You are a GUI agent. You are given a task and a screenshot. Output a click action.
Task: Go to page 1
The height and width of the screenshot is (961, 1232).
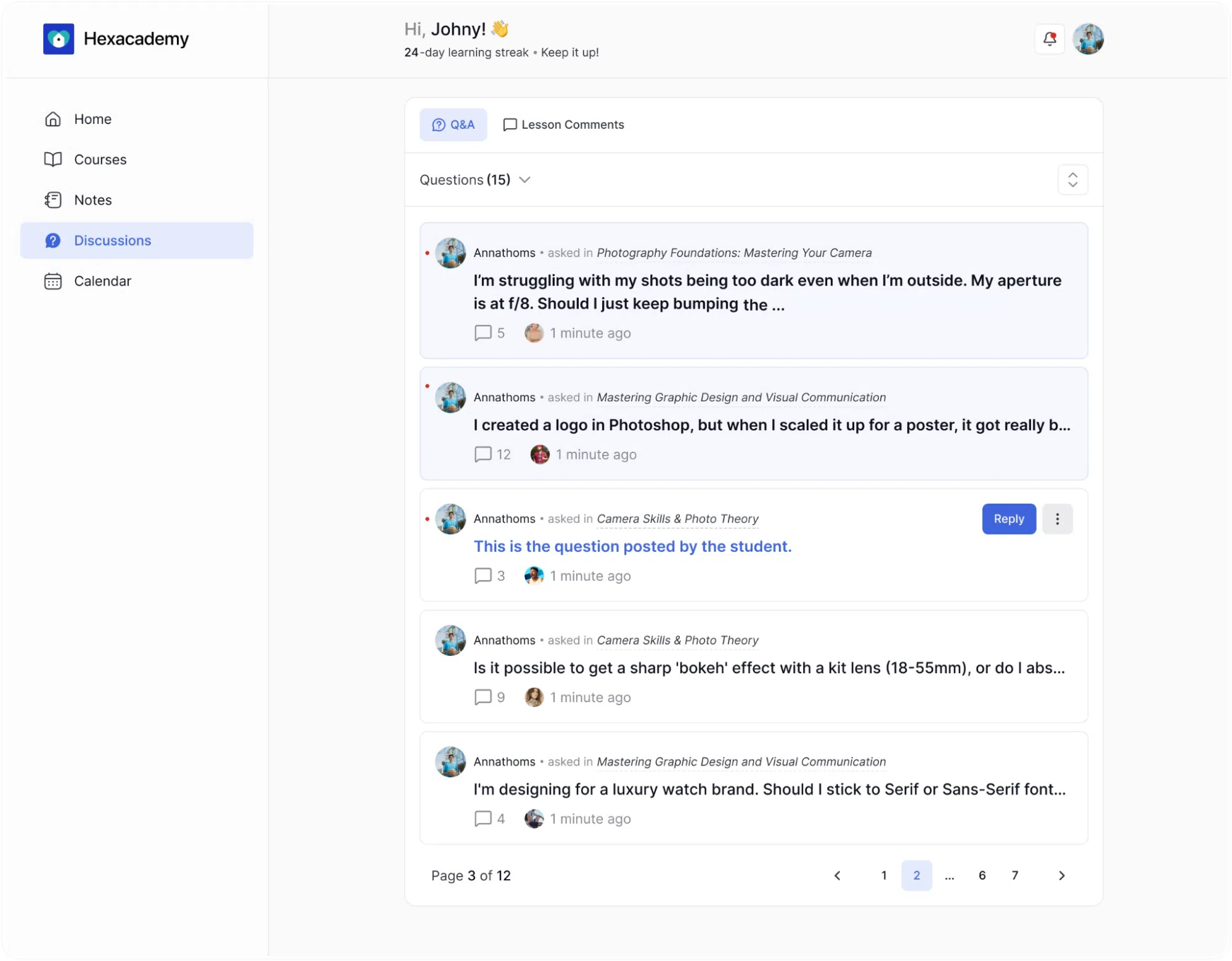point(884,876)
